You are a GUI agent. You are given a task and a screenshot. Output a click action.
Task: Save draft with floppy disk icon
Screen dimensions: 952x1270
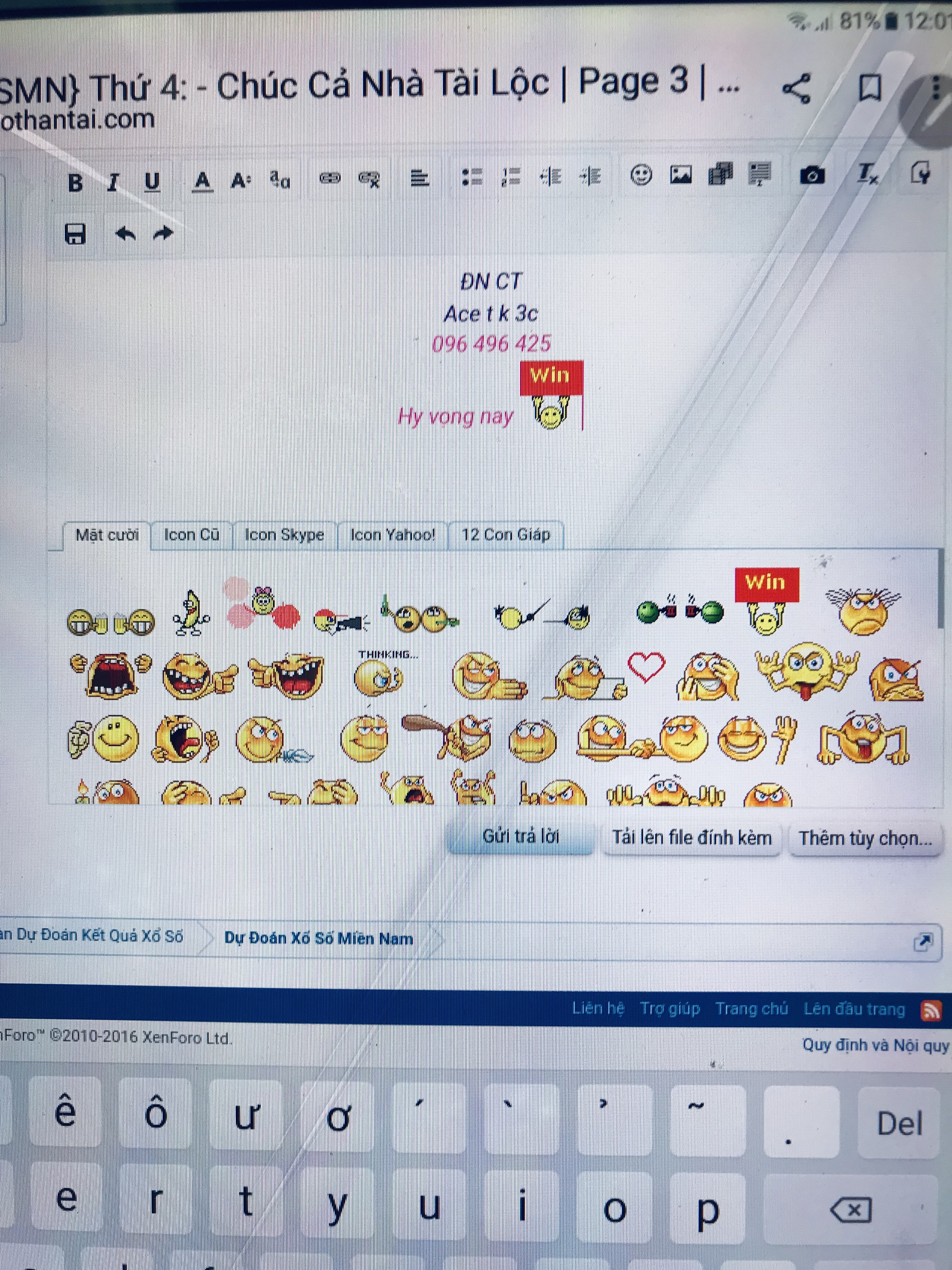coord(76,234)
